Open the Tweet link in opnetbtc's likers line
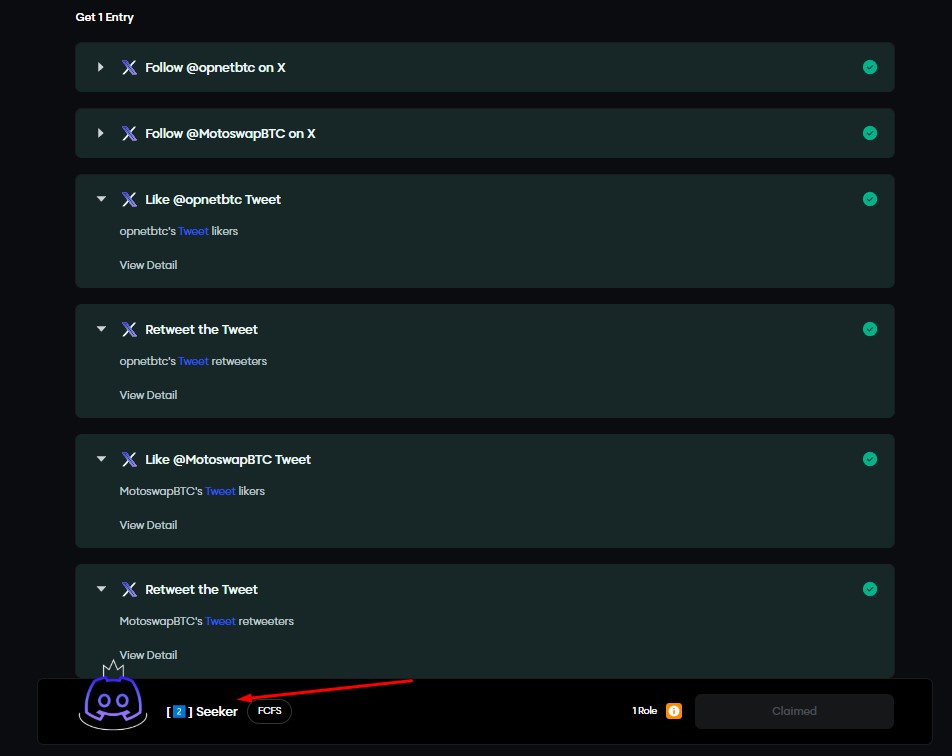 point(193,231)
